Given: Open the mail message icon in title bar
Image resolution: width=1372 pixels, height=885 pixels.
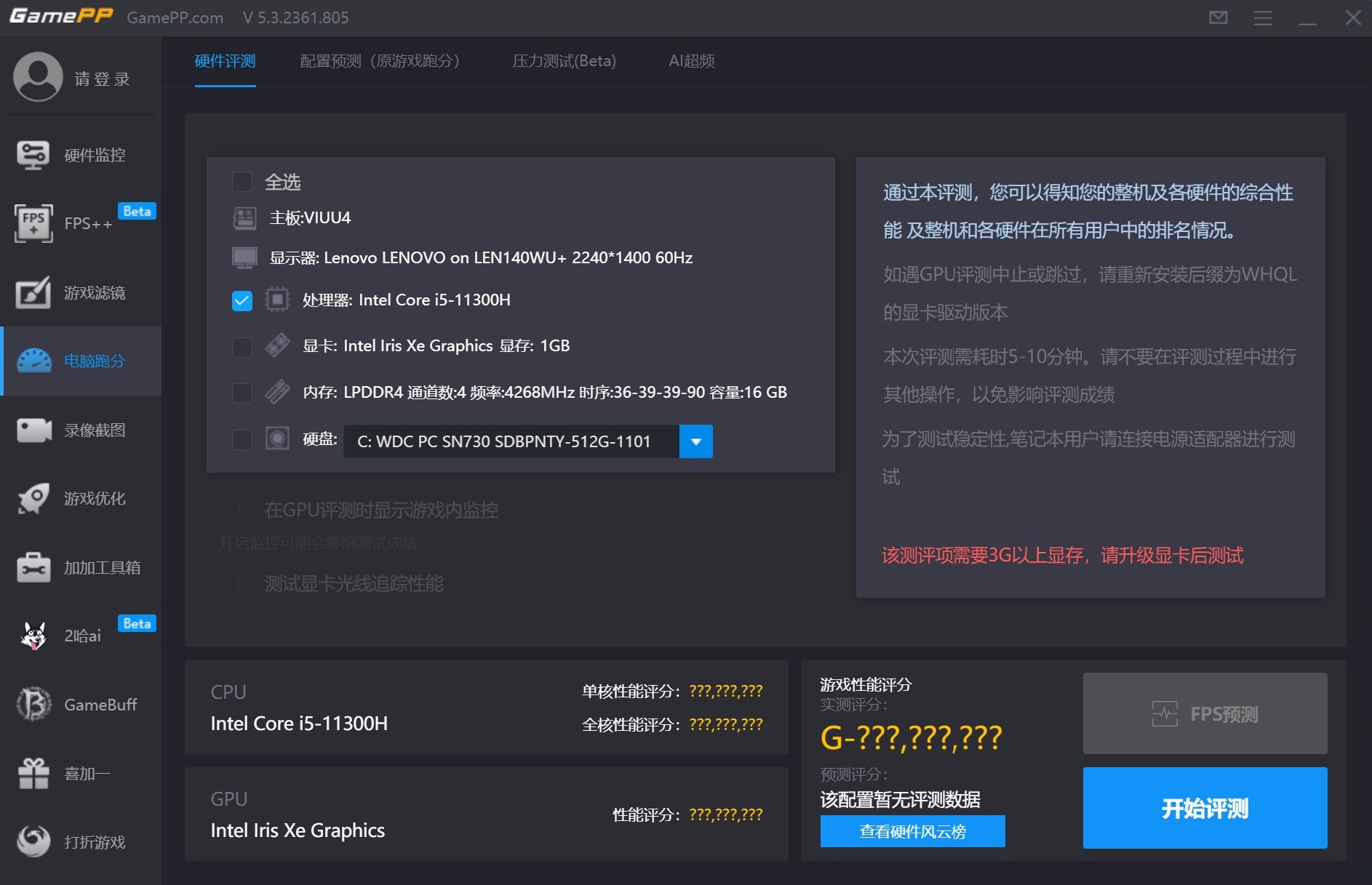Looking at the screenshot, I should point(1219,17).
